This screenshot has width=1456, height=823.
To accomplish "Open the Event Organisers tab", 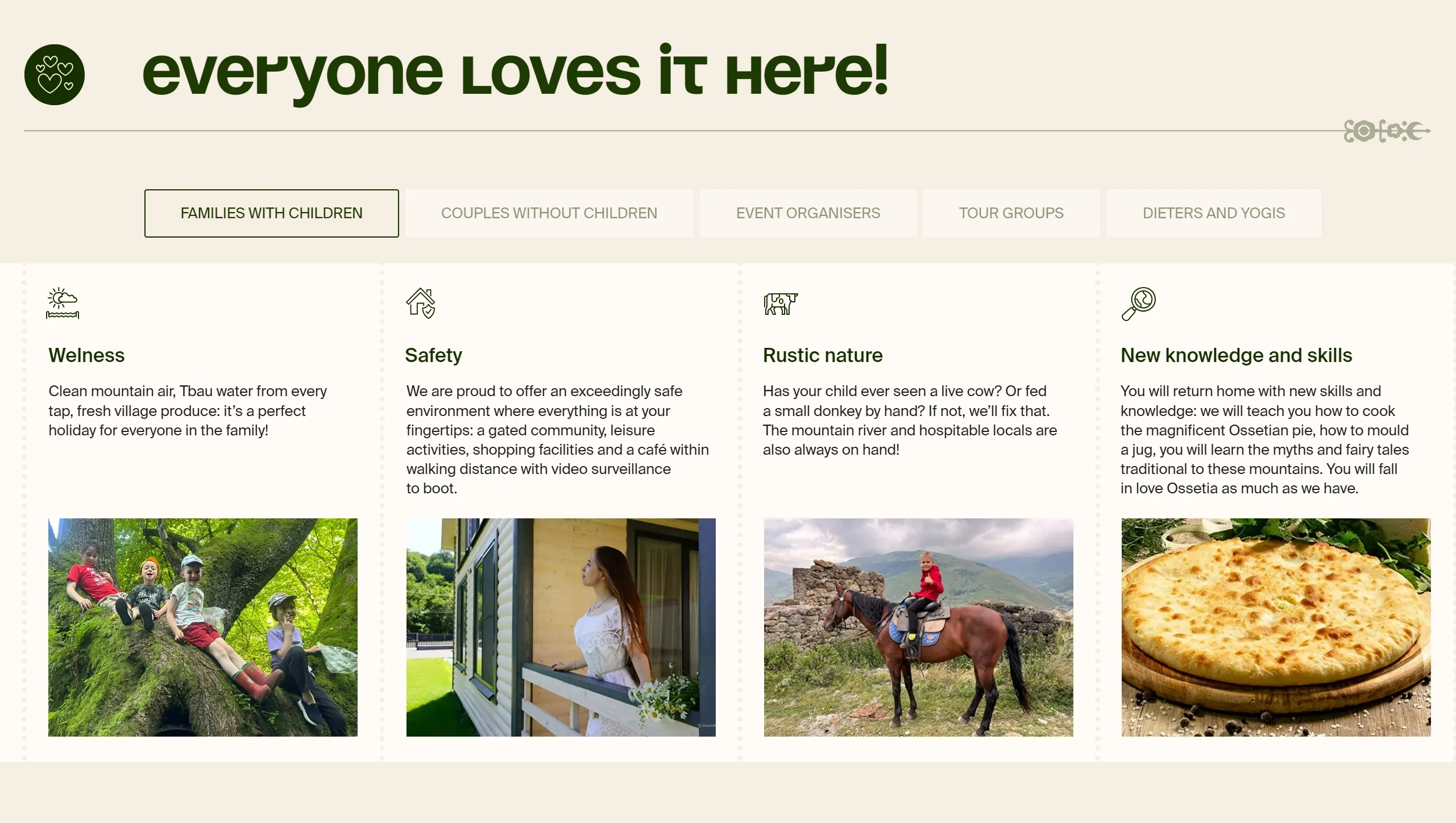I will [x=808, y=213].
